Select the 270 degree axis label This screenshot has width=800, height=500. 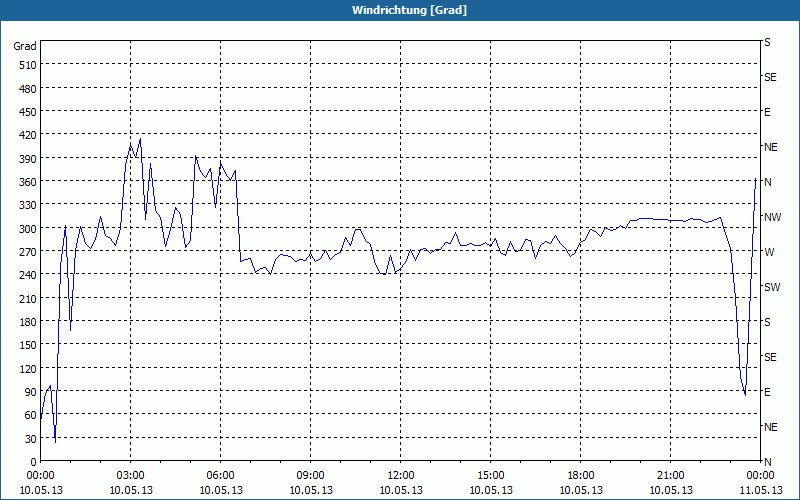tap(29, 252)
